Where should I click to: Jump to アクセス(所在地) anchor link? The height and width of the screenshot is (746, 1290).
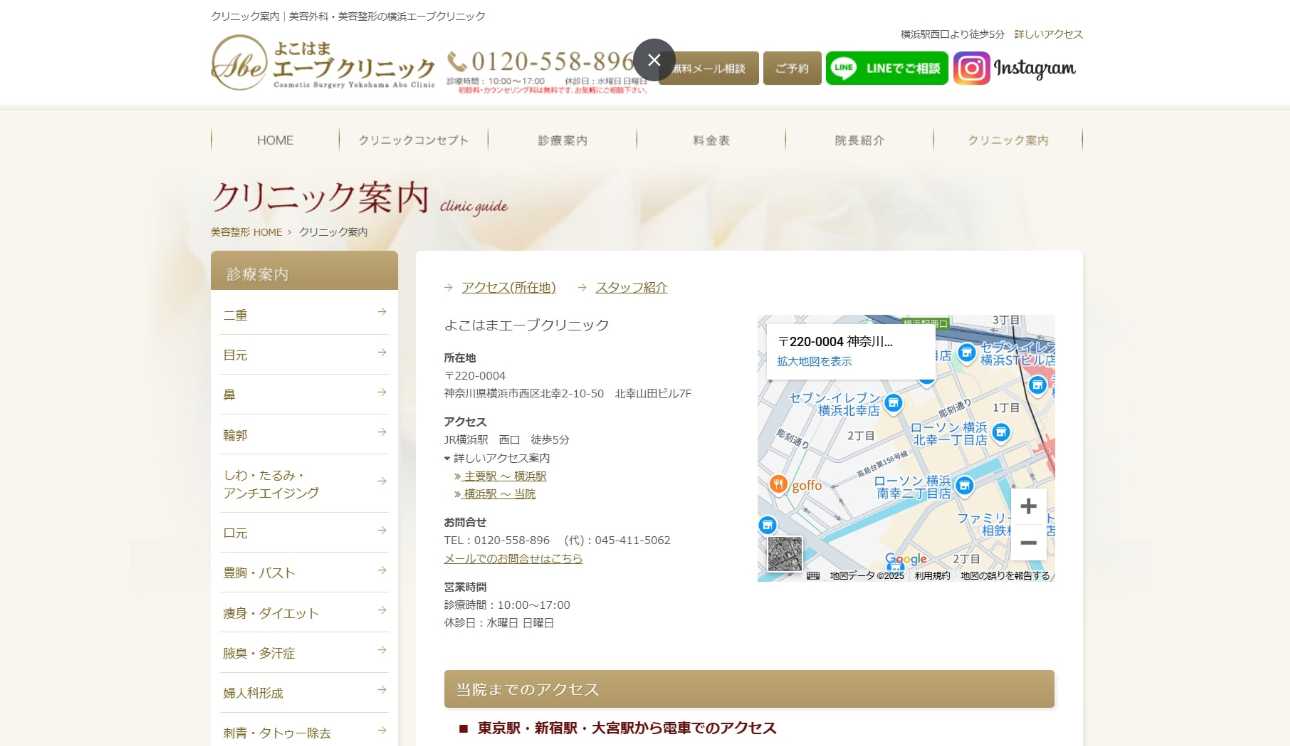(508, 288)
